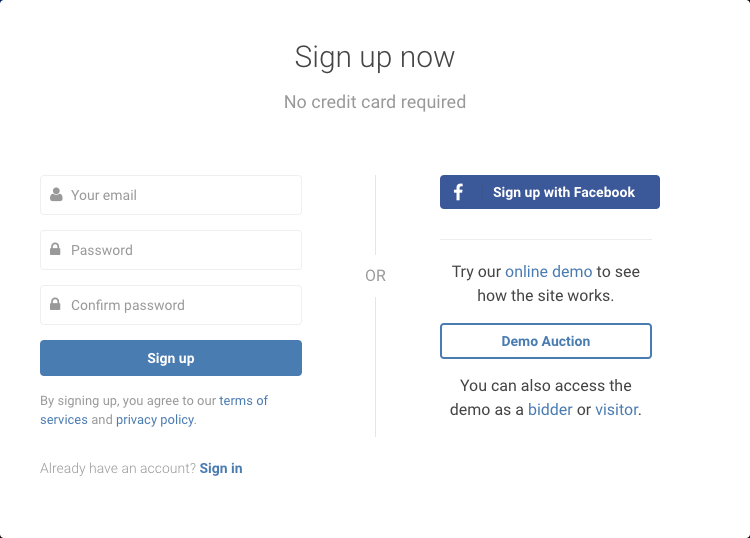Click the lock icon beside Password
Viewport: 750px width, 538px height.
[x=55, y=249]
